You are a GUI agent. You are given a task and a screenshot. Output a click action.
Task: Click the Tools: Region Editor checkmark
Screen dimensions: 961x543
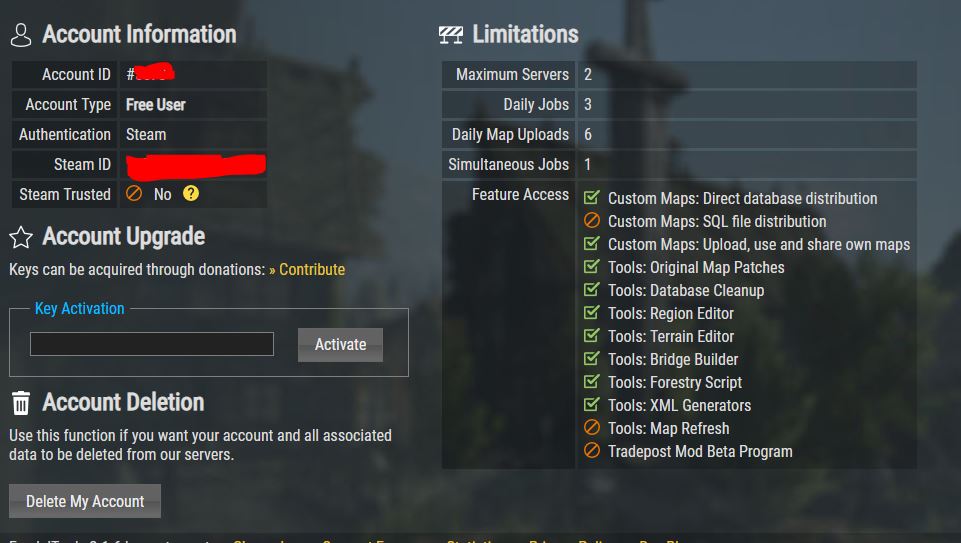click(x=591, y=313)
